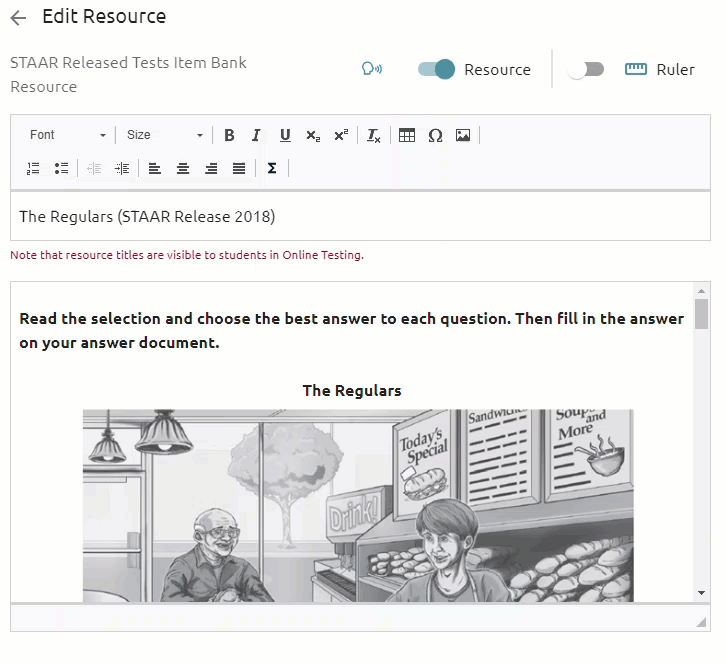Insert a bulleted list

click(x=61, y=168)
